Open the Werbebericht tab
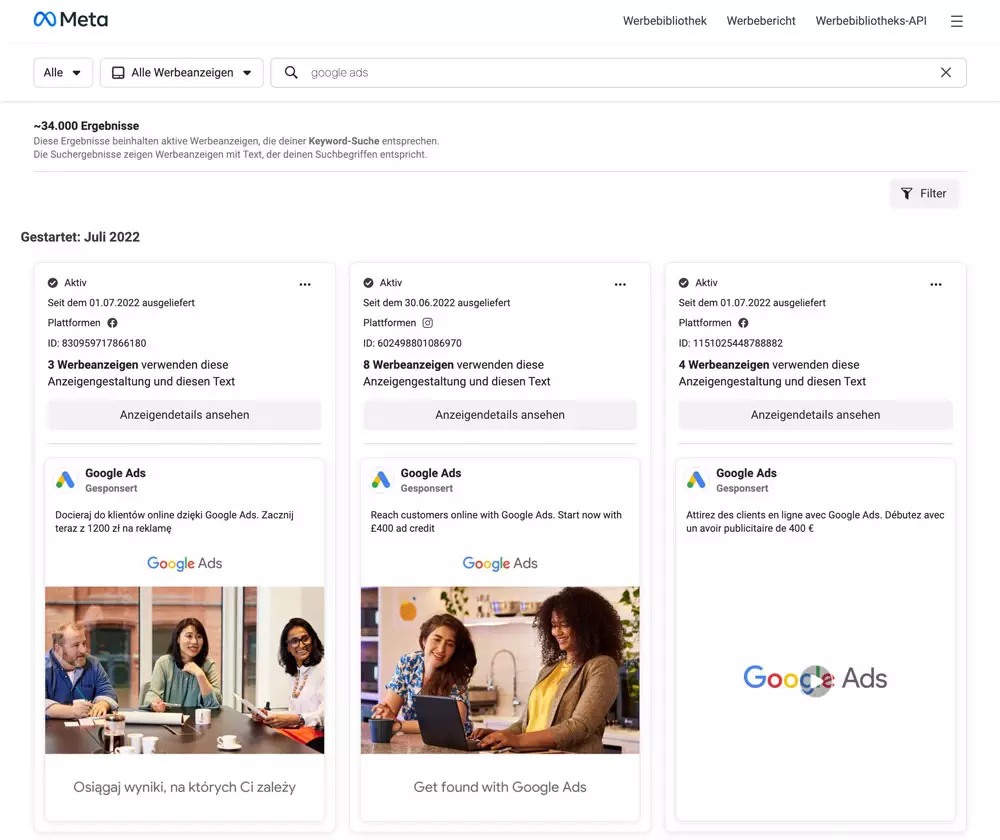Image resolution: width=1000 pixels, height=840 pixels. point(761,21)
